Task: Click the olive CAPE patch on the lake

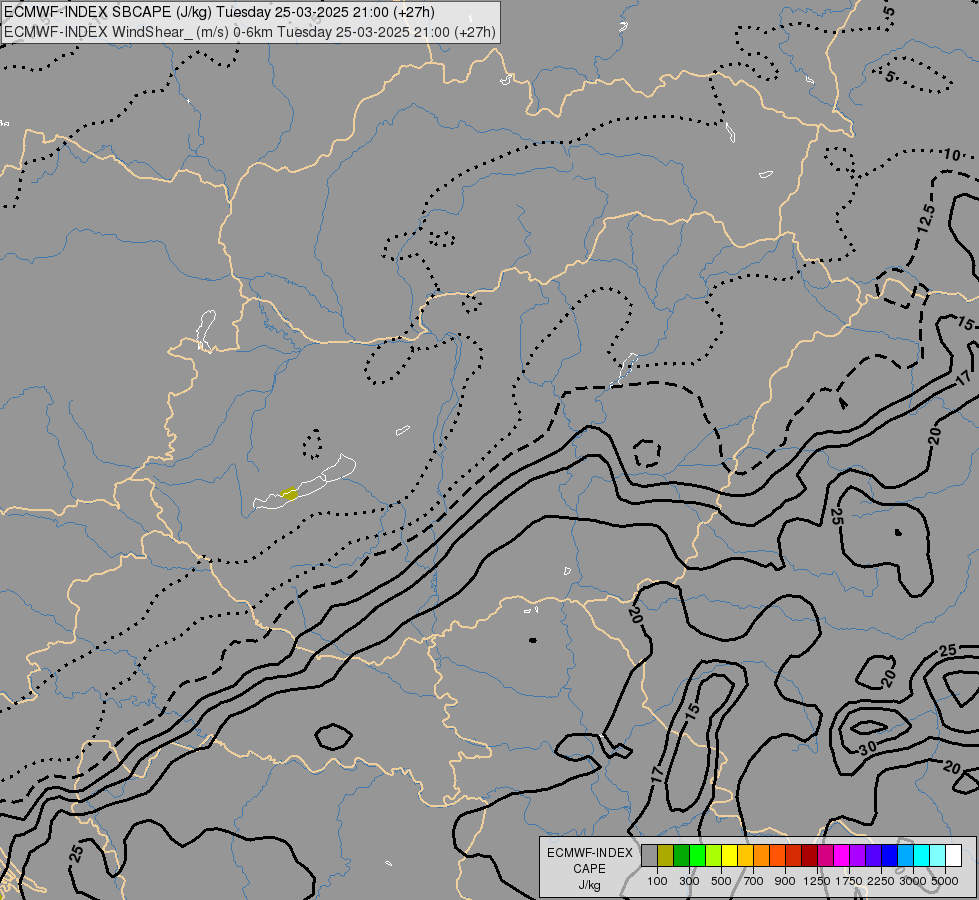Action: [x=288, y=493]
